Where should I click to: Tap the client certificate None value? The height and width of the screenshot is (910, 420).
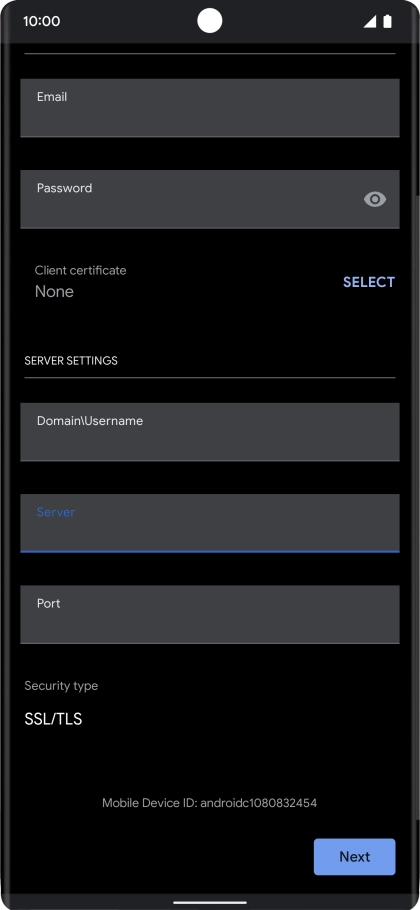pyautogui.click(x=54, y=291)
